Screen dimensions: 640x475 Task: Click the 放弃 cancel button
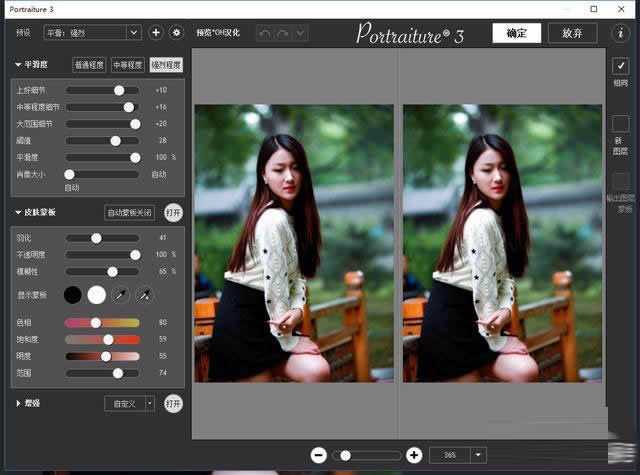tap(572, 32)
